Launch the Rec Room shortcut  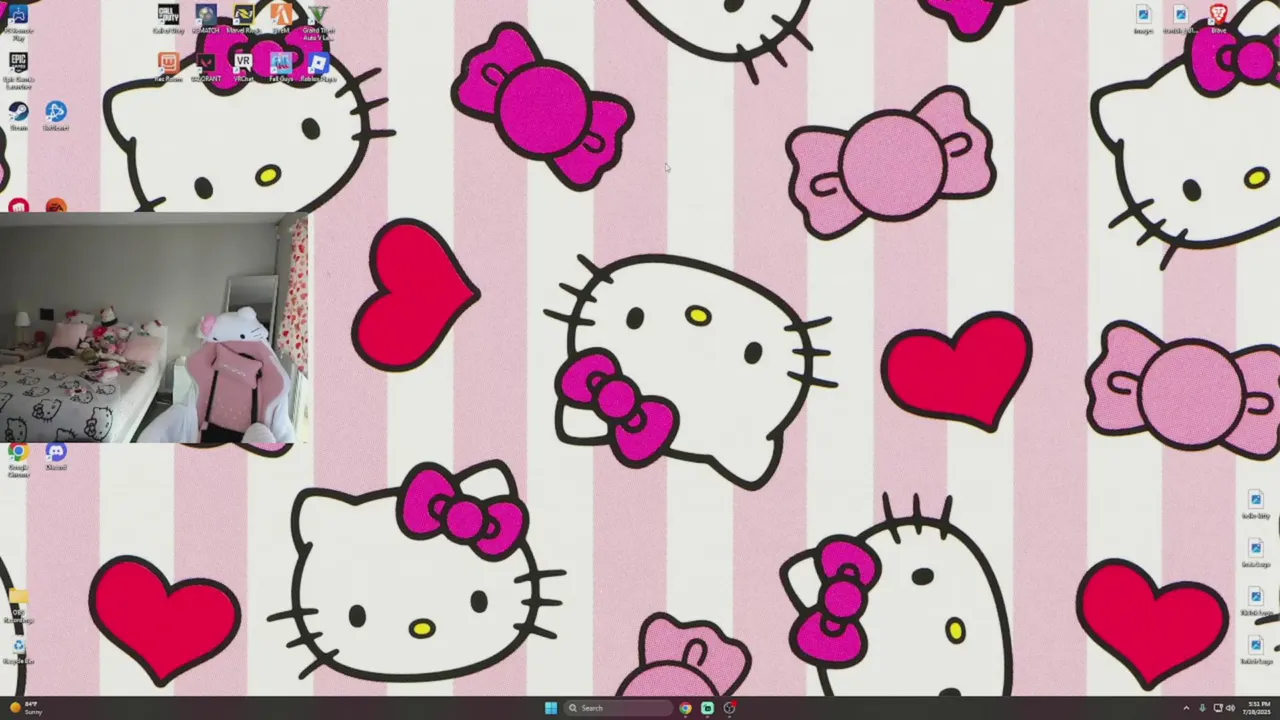click(x=168, y=67)
